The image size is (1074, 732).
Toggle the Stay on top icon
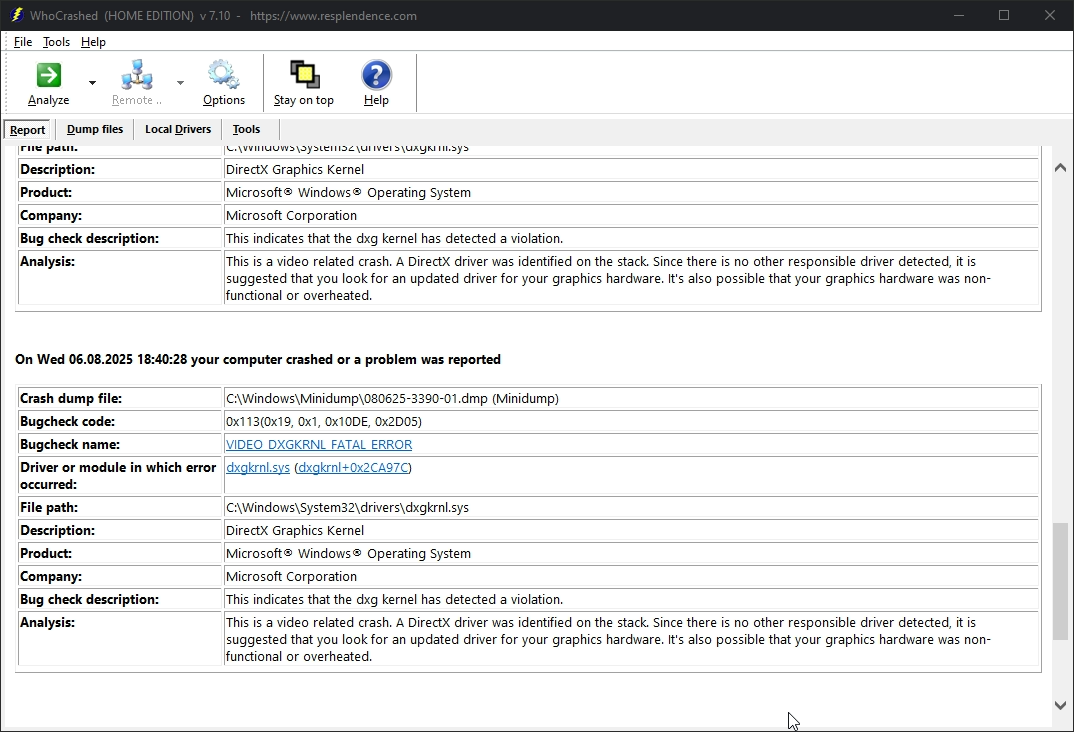(304, 76)
